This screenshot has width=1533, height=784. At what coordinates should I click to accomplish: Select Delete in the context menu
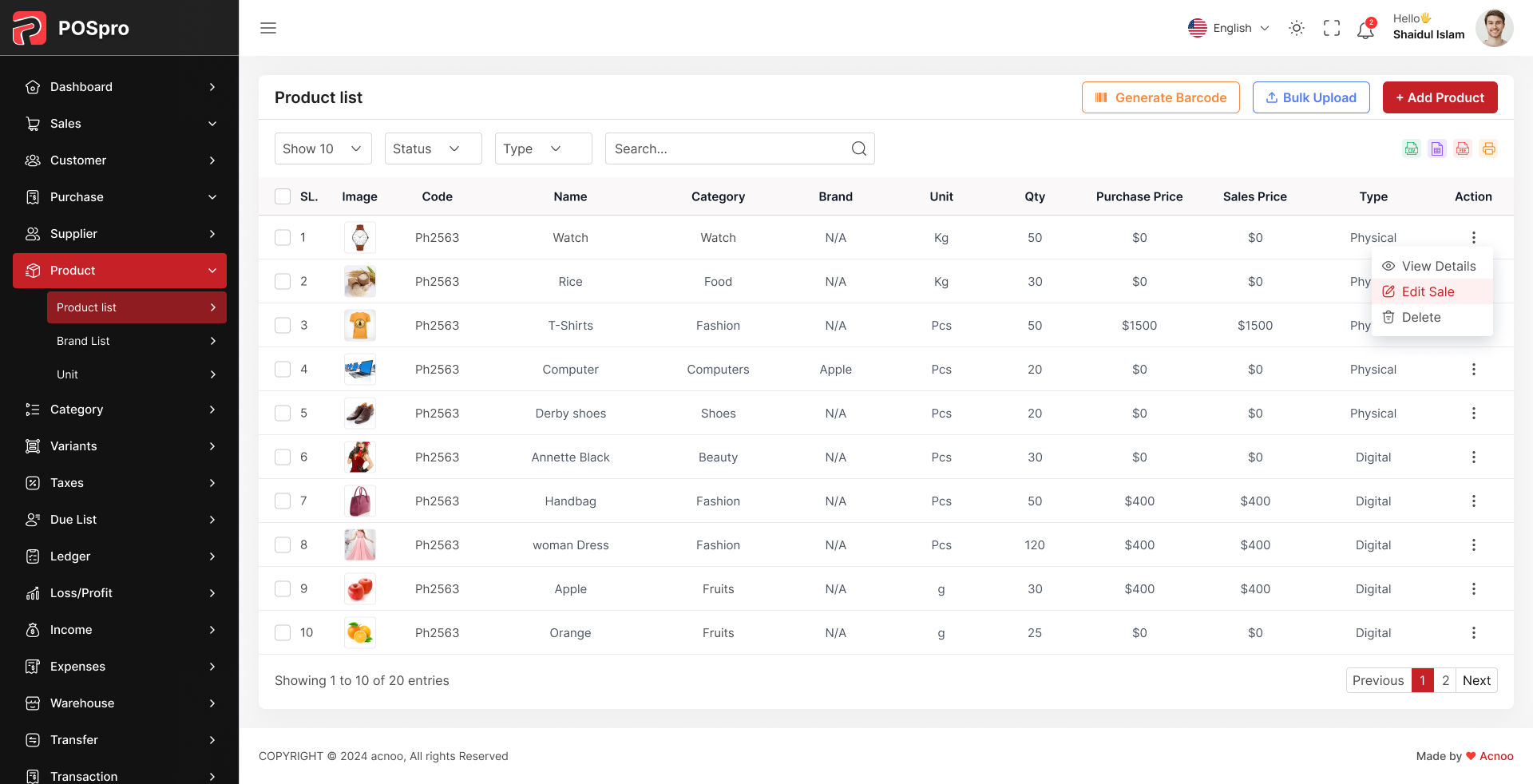[1422, 317]
